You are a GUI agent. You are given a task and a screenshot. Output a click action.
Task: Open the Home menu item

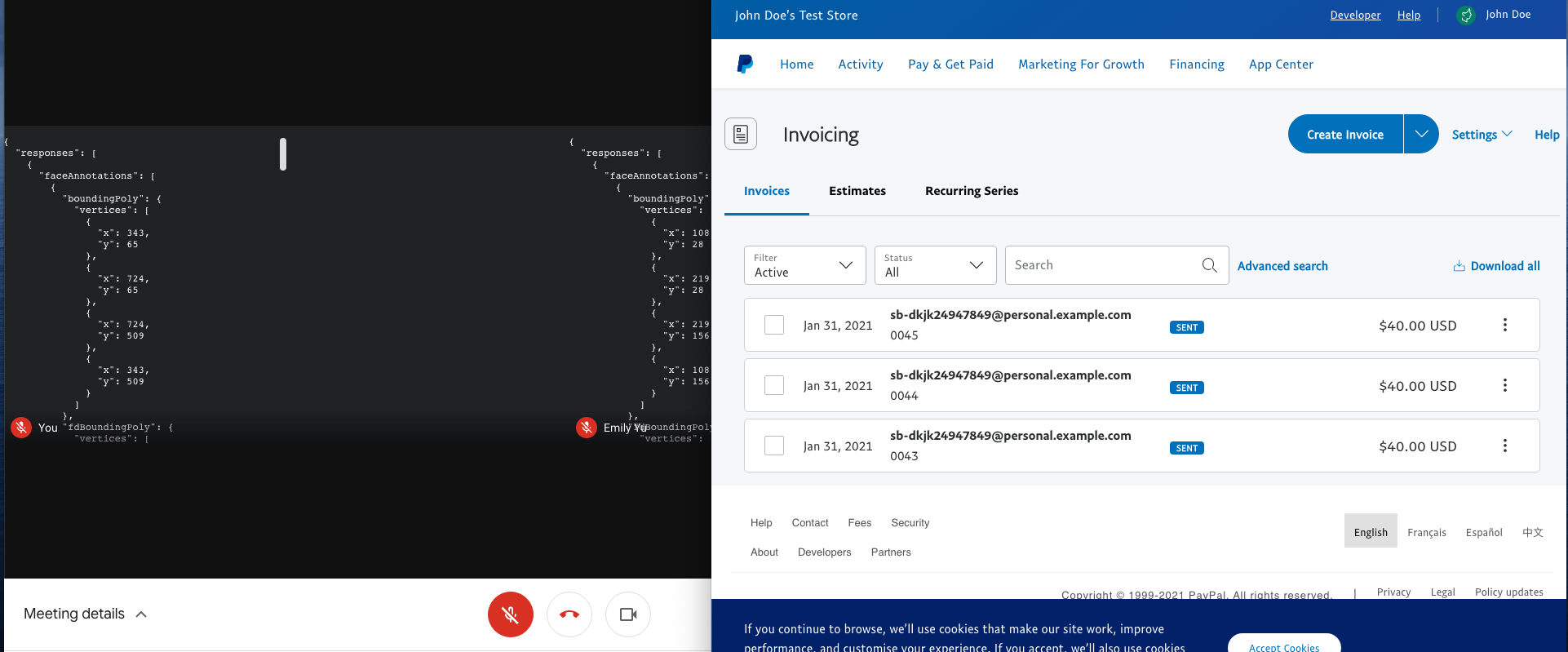click(x=796, y=64)
